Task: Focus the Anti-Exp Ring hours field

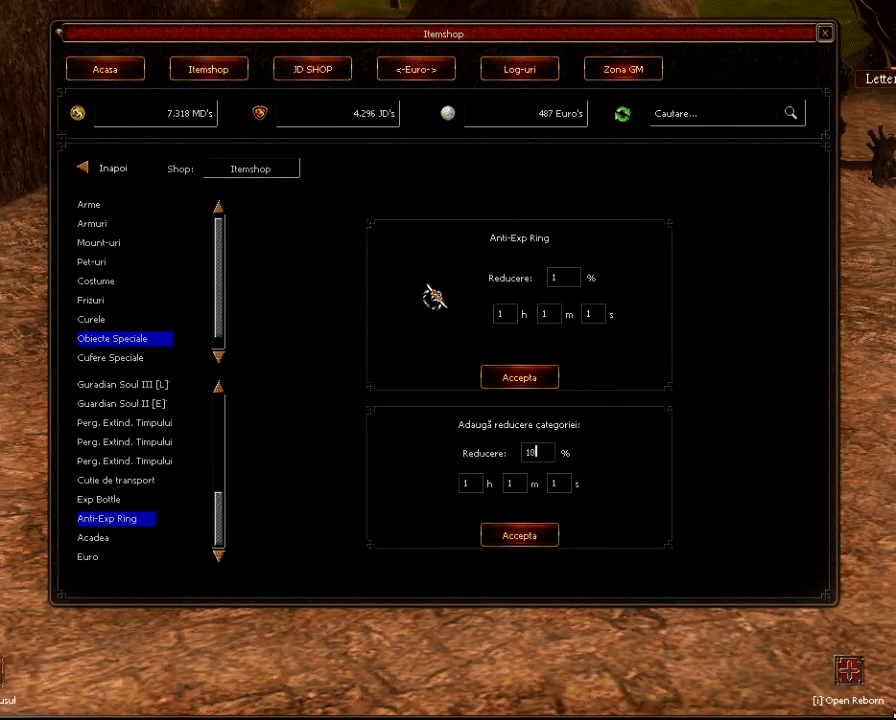Action: click(x=505, y=314)
